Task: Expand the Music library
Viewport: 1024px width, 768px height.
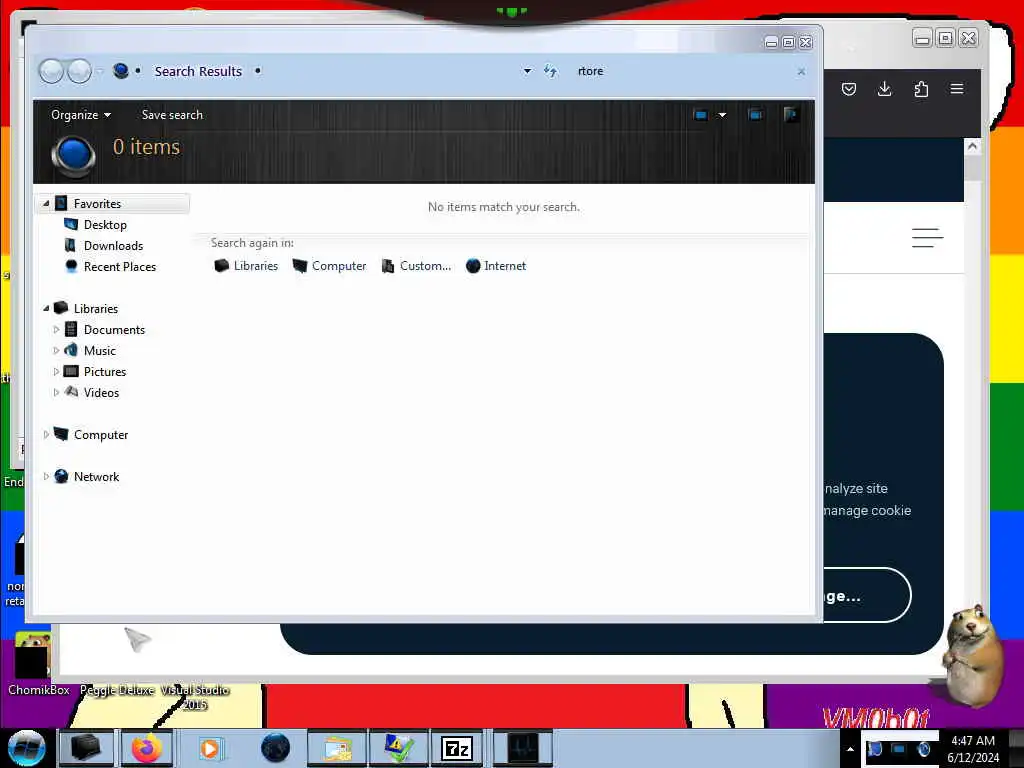Action: pos(56,351)
